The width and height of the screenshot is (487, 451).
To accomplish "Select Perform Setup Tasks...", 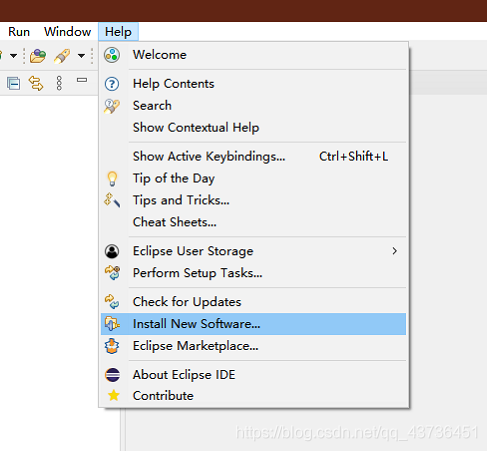I will pos(253,273).
